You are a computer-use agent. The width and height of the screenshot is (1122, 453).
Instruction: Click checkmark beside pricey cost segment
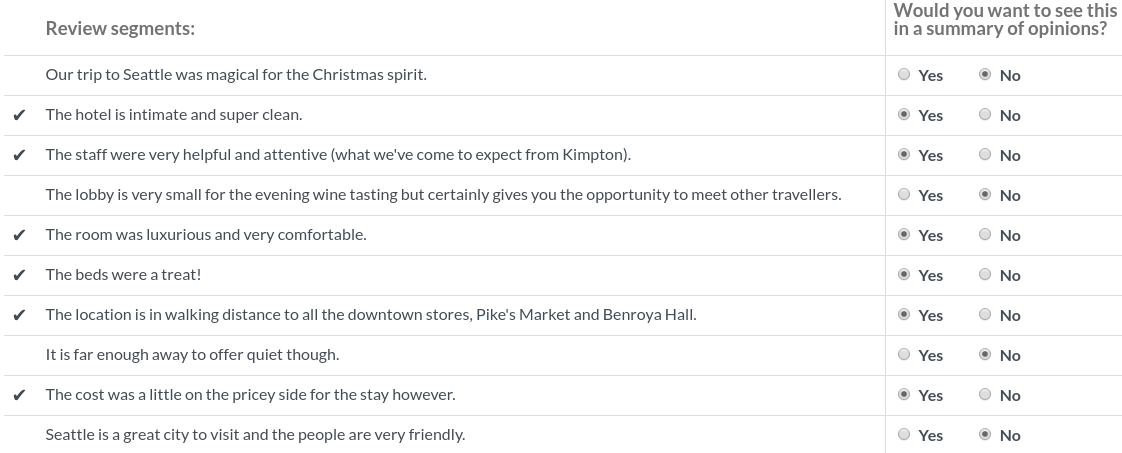tap(19, 396)
